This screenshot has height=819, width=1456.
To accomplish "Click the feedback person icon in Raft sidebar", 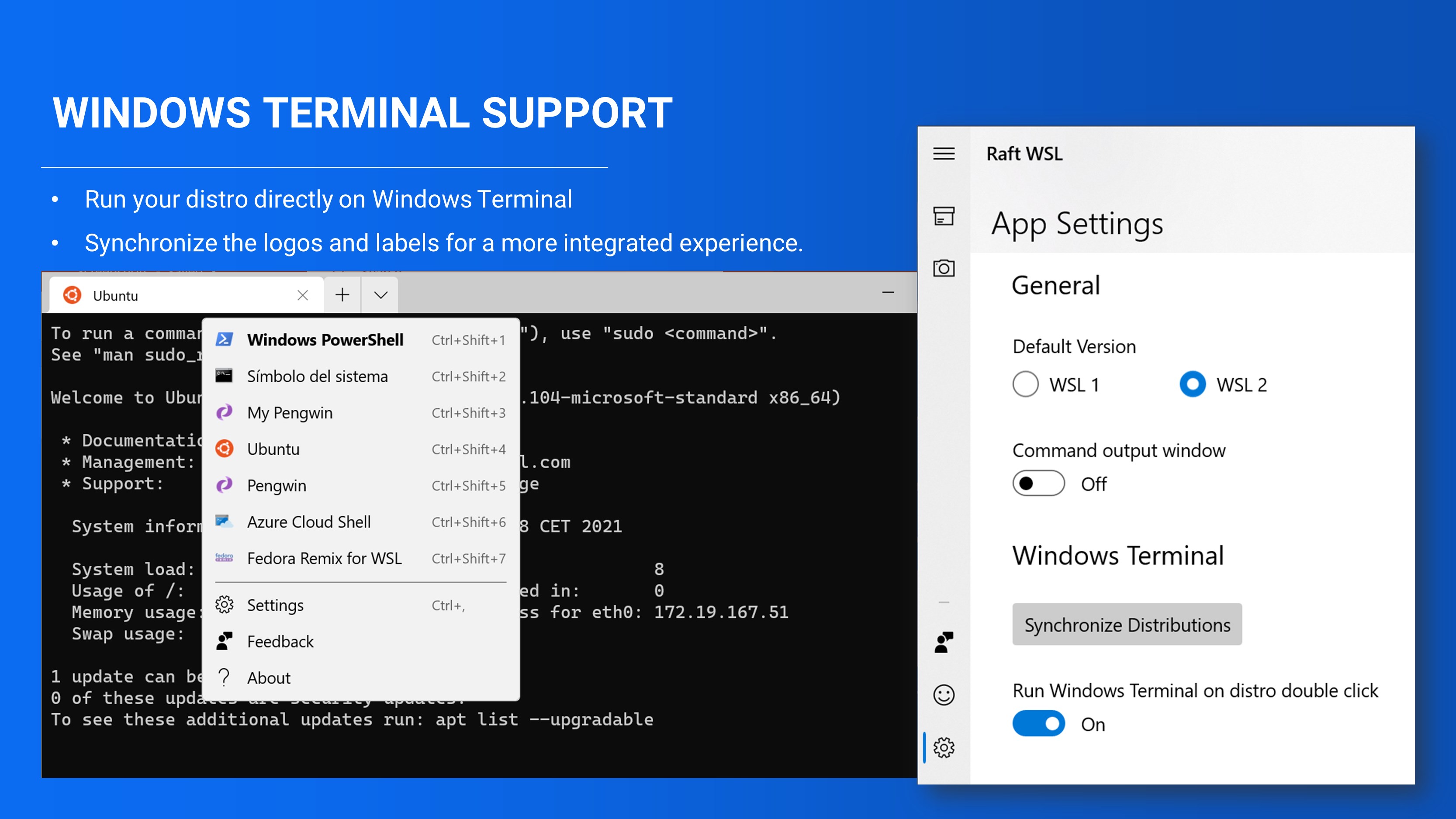I will 943,642.
